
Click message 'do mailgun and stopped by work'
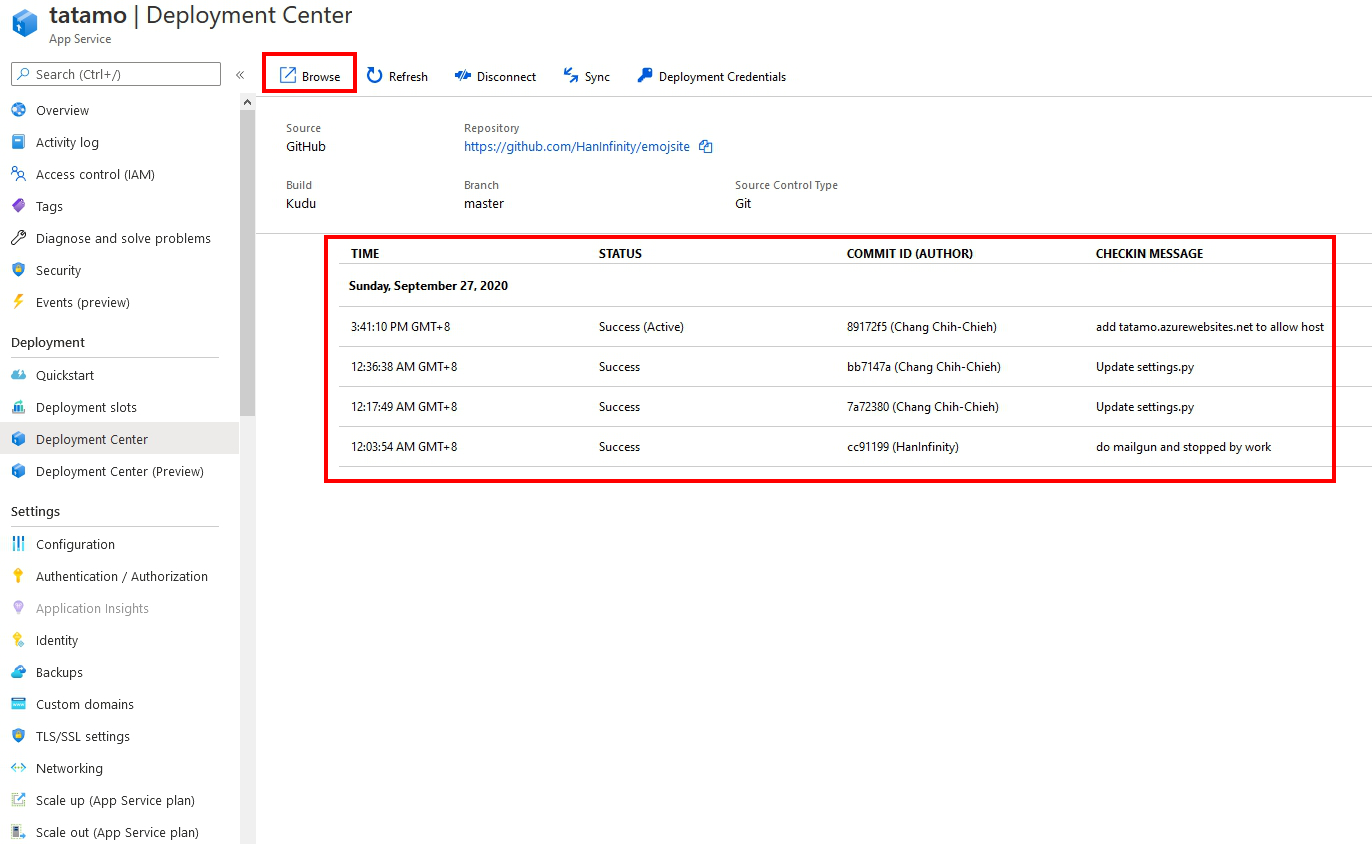(x=1184, y=447)
